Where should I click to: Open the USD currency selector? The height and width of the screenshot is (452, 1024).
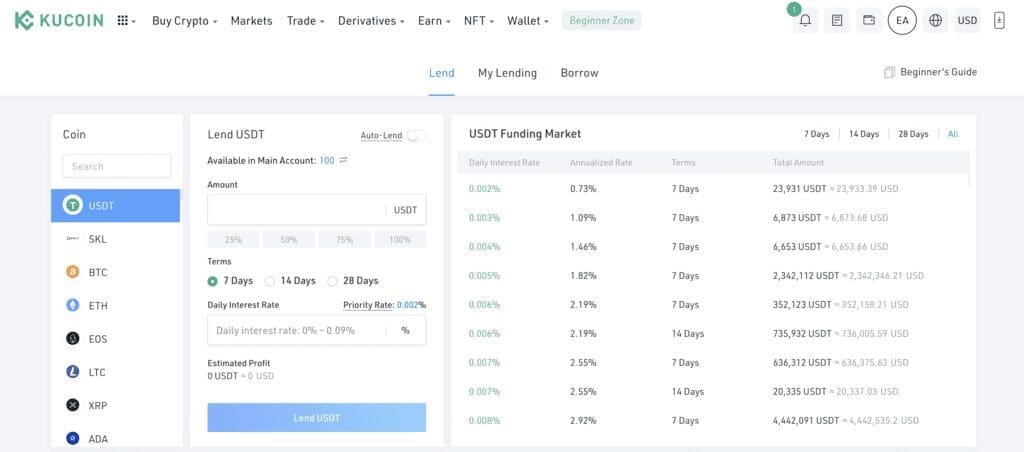[x=967, y=20]
